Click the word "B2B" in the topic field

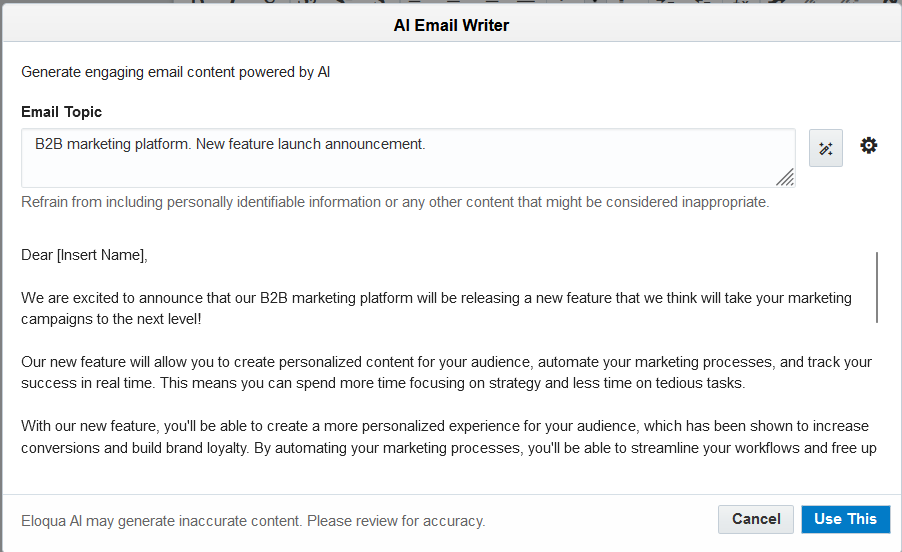(49, 144)
